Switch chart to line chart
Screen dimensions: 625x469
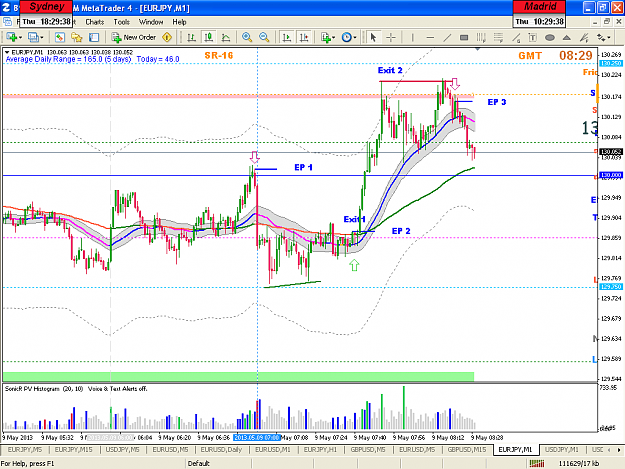coord(226,37)
